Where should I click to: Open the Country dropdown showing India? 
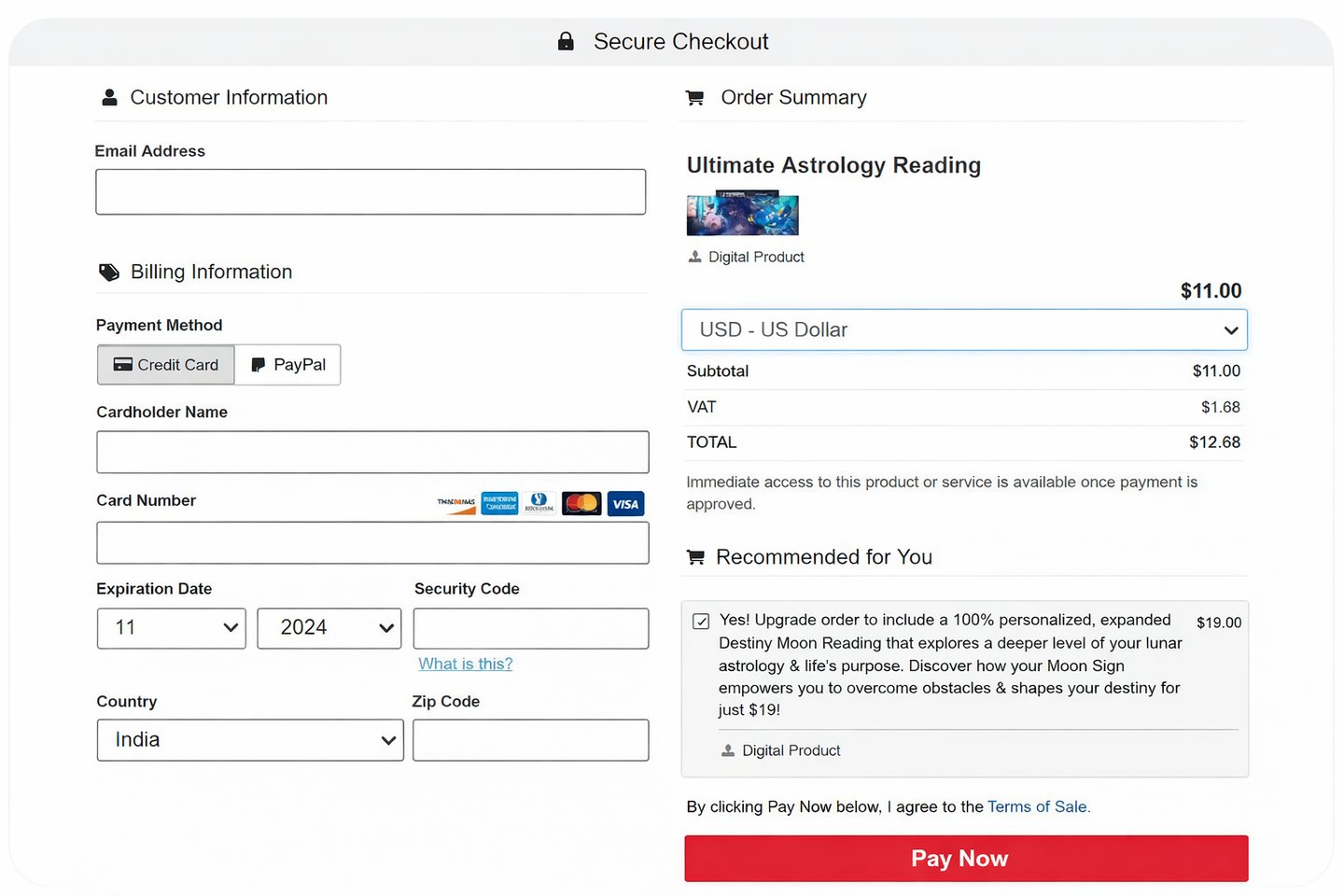(x=250, y=740)
